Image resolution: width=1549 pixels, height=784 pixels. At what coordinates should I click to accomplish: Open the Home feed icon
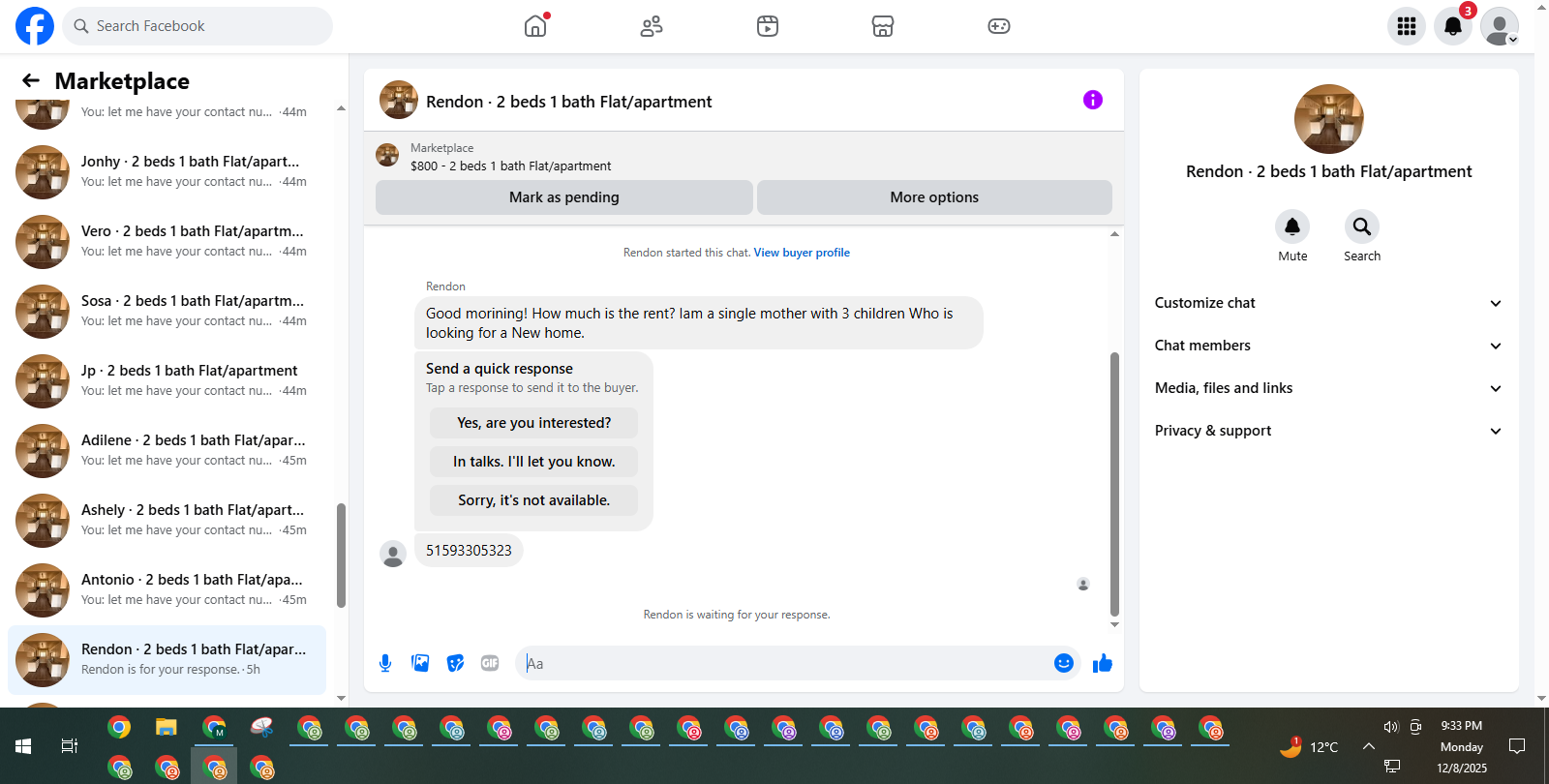(535, 26)
